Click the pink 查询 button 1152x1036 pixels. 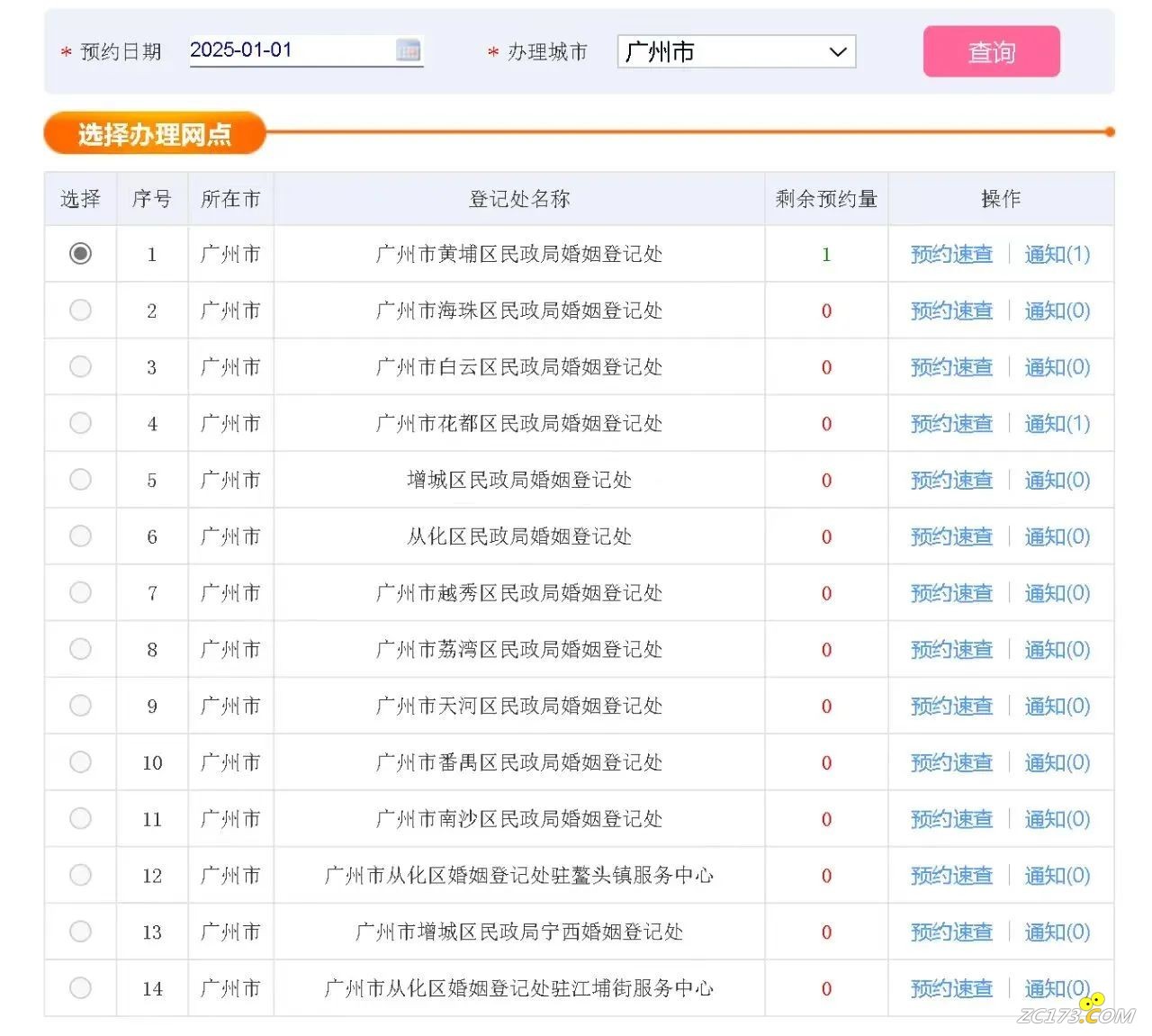[x=992, y=51]
